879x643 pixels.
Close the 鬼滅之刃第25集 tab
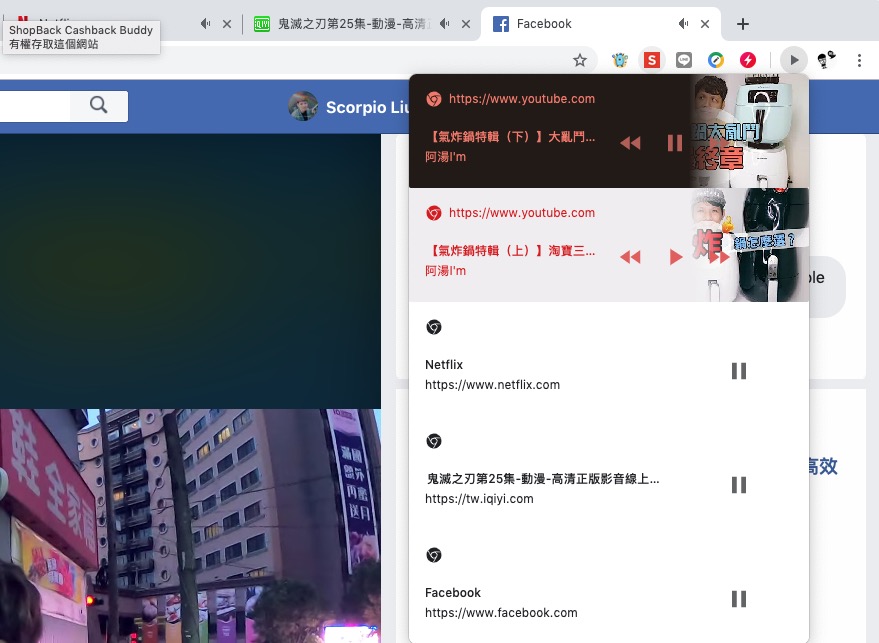pos(466,24)
